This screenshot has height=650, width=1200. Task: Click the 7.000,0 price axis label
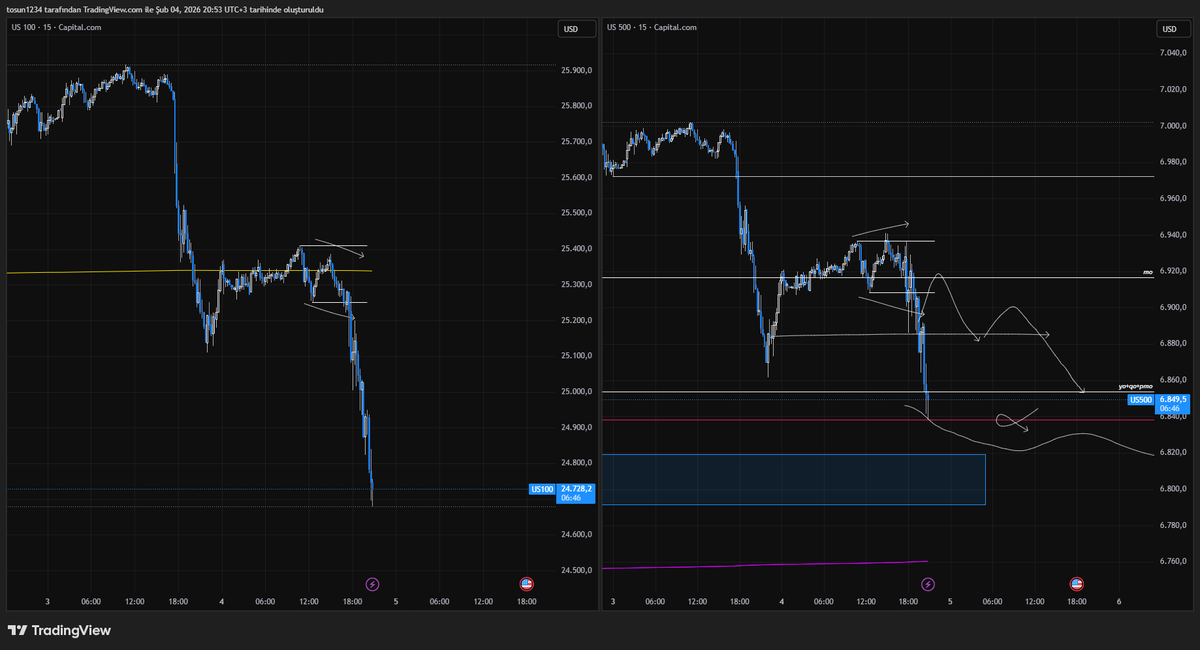(x=1174, y=126)
